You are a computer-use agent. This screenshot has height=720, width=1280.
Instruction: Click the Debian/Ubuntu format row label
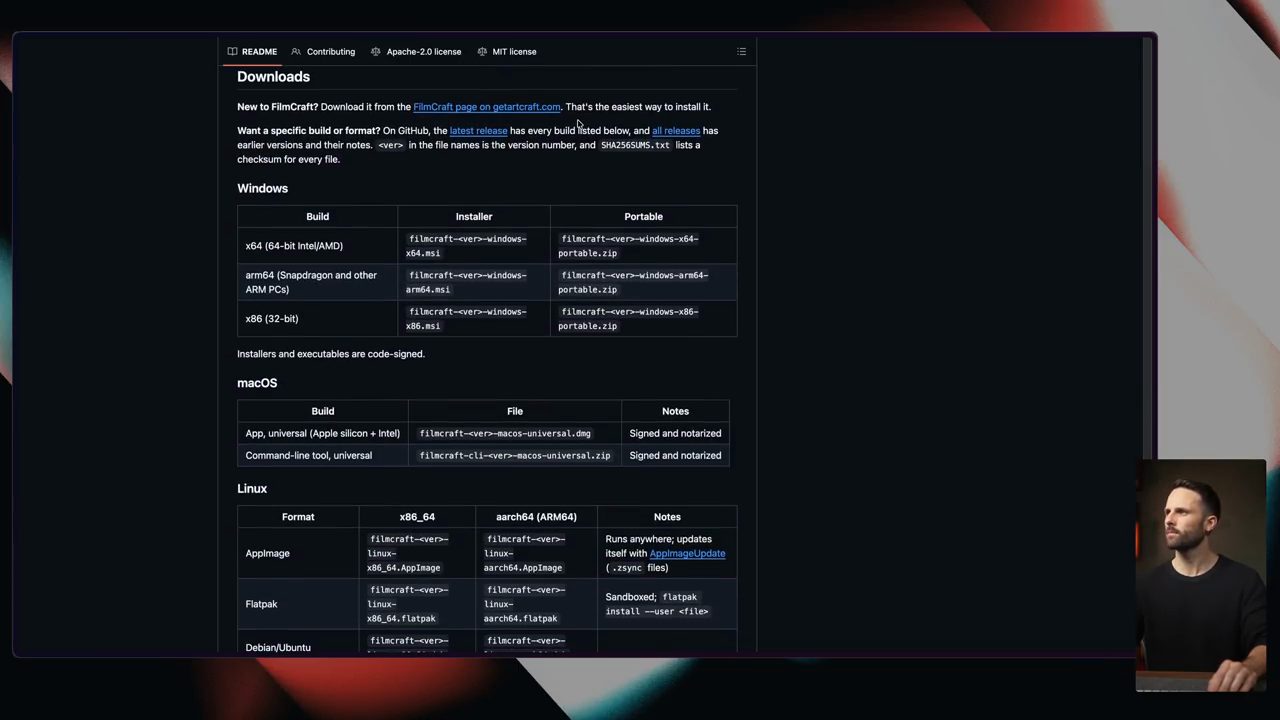pos(278,647)
